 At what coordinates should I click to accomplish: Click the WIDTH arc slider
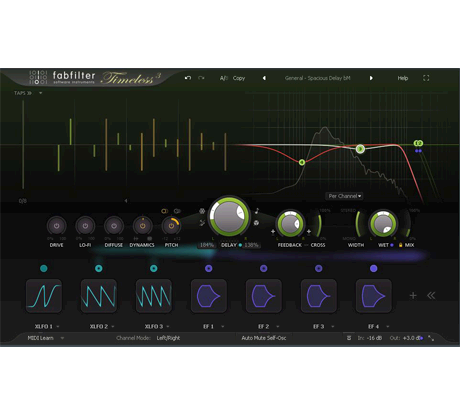click(x=359, y=224)
